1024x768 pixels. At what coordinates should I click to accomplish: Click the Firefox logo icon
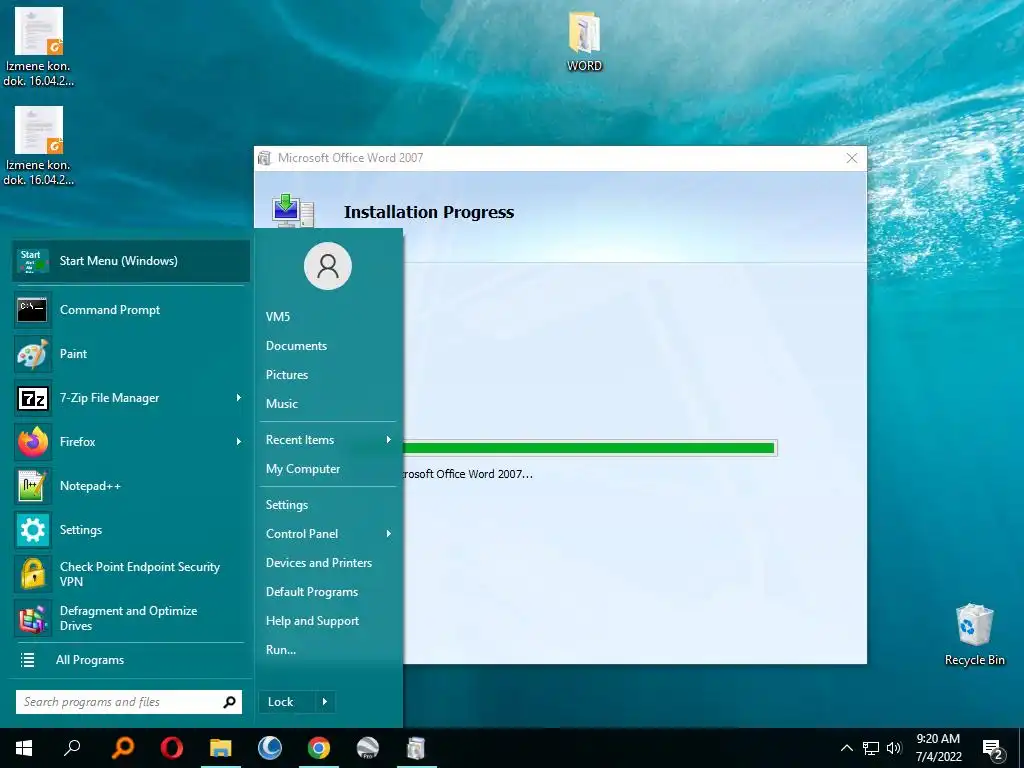[33, 441]
